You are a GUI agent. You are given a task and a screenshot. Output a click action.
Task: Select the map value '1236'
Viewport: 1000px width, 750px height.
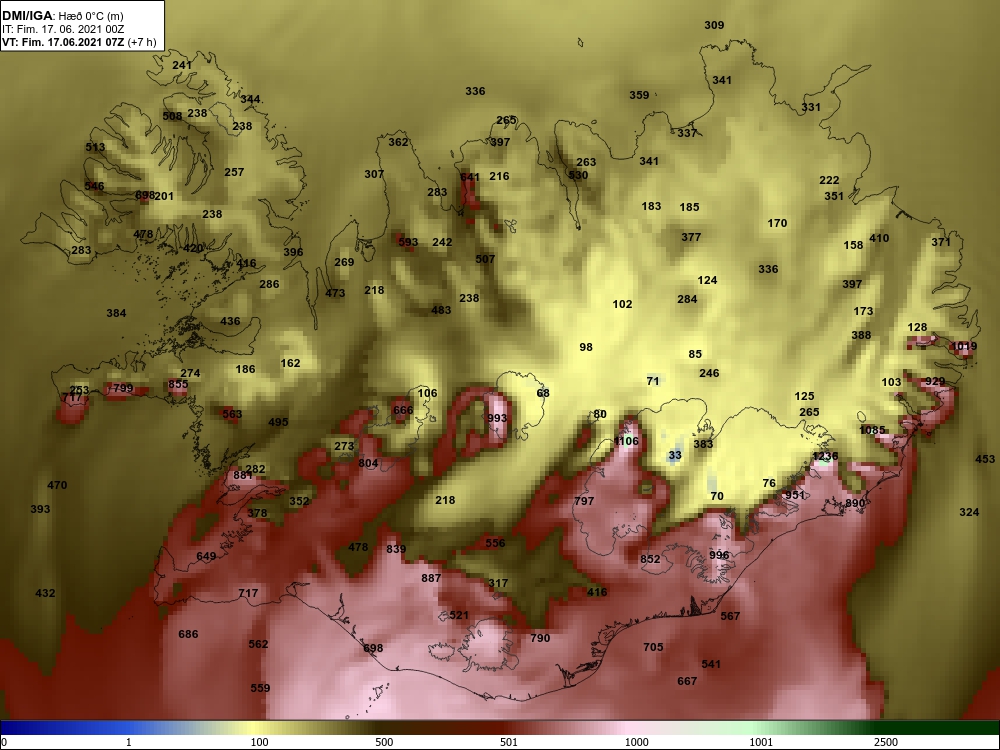[x=825, y=456]
